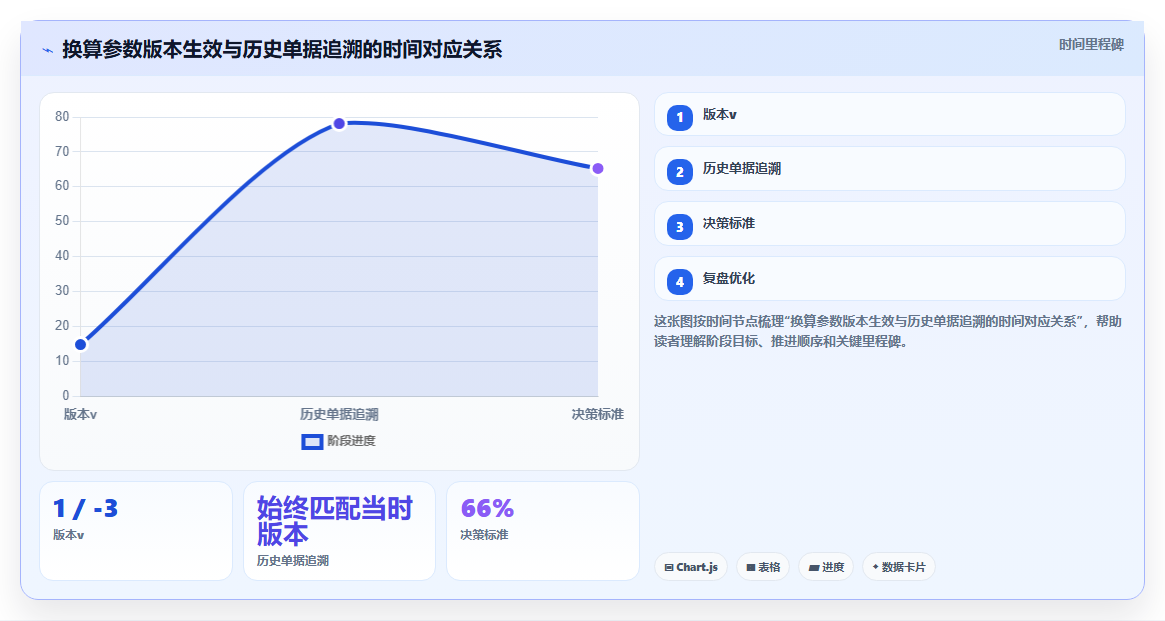Click the chart data point at 版本v

point(81,344)
